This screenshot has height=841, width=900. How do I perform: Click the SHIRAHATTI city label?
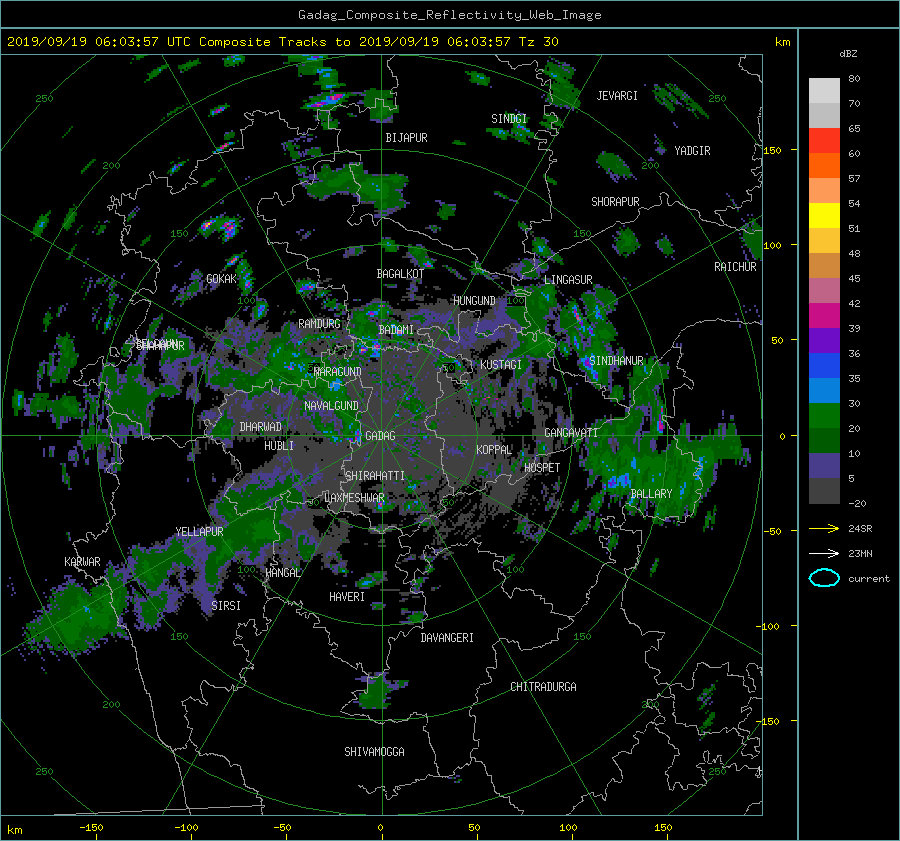pos(375,476)
